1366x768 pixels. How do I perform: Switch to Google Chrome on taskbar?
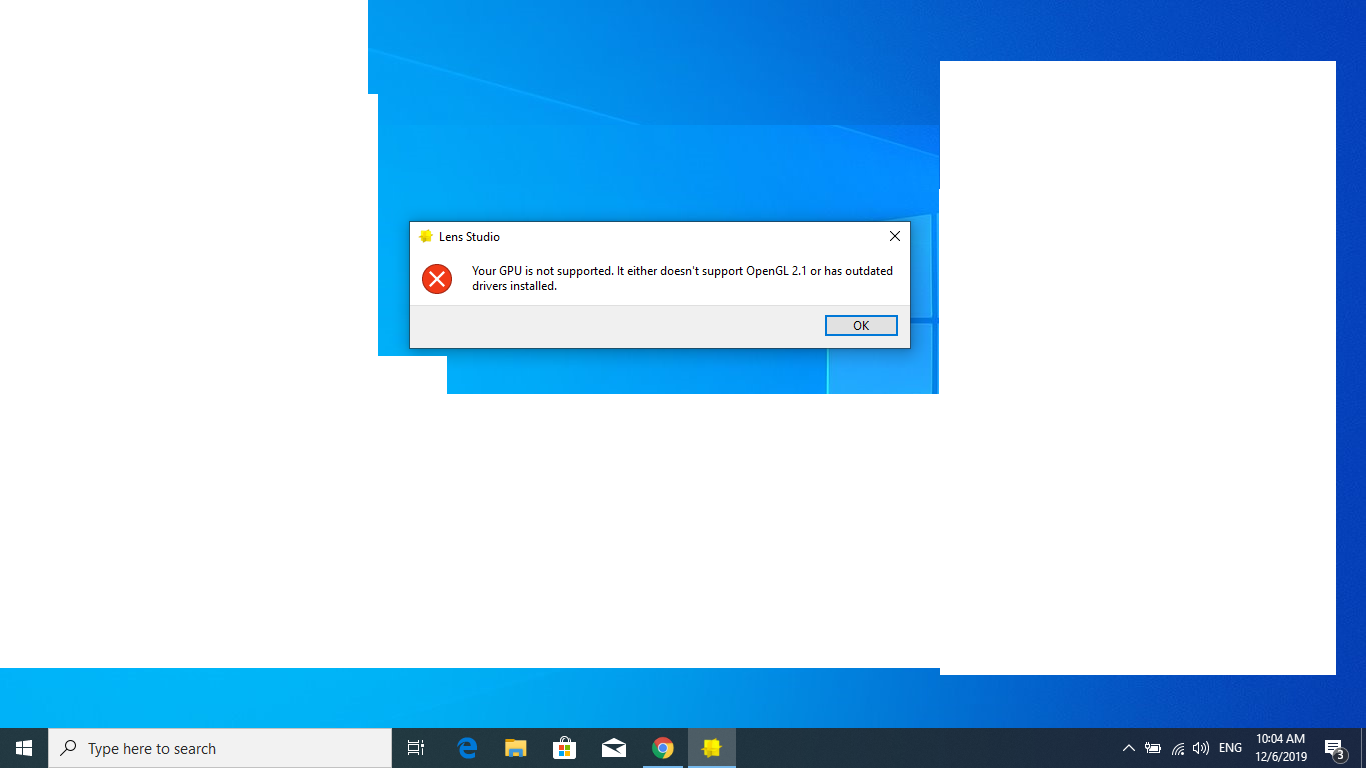pyautogui.click(x=663, y=748)
